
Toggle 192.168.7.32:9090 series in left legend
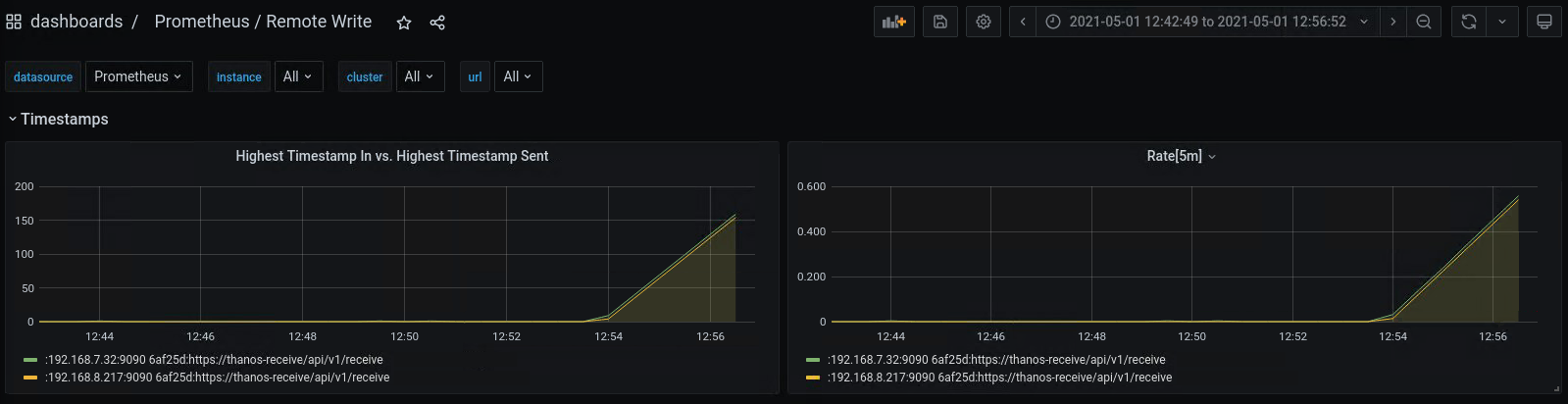click(213, 360)
